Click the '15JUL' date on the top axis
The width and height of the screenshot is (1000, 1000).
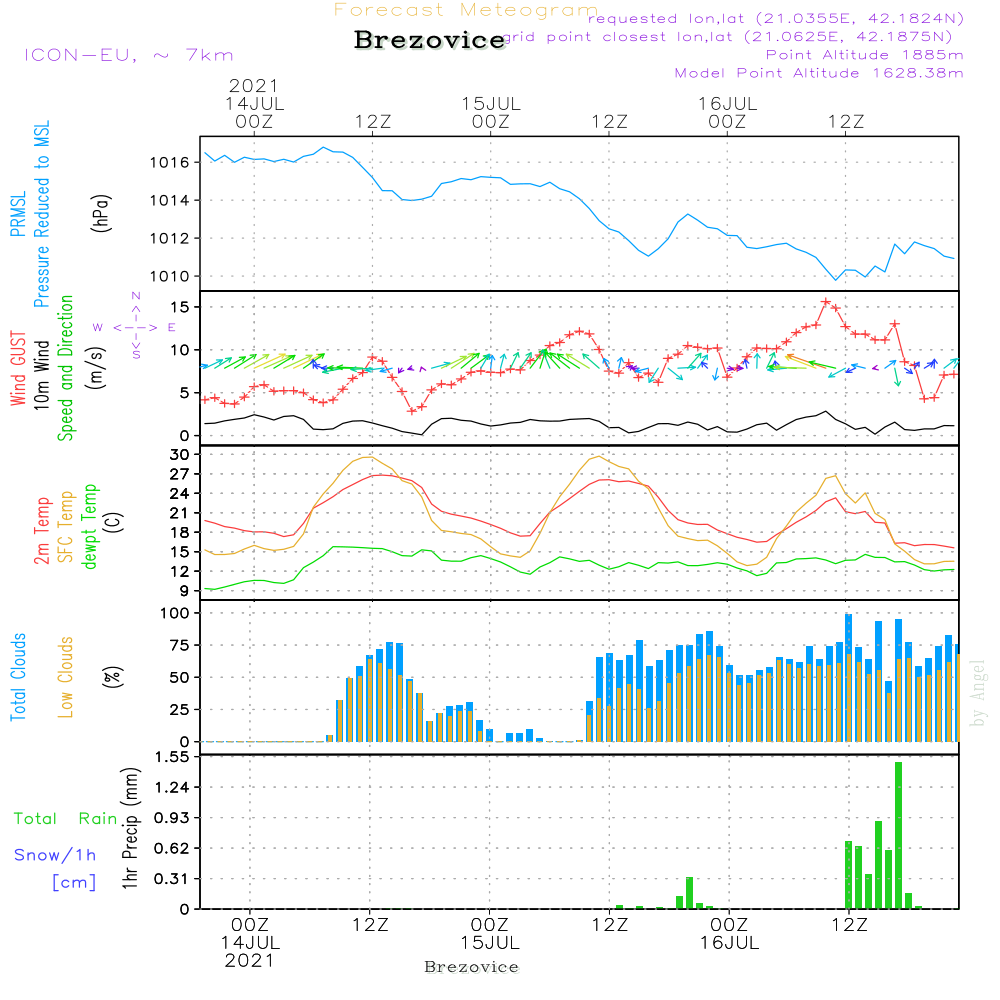click(491, 104)
